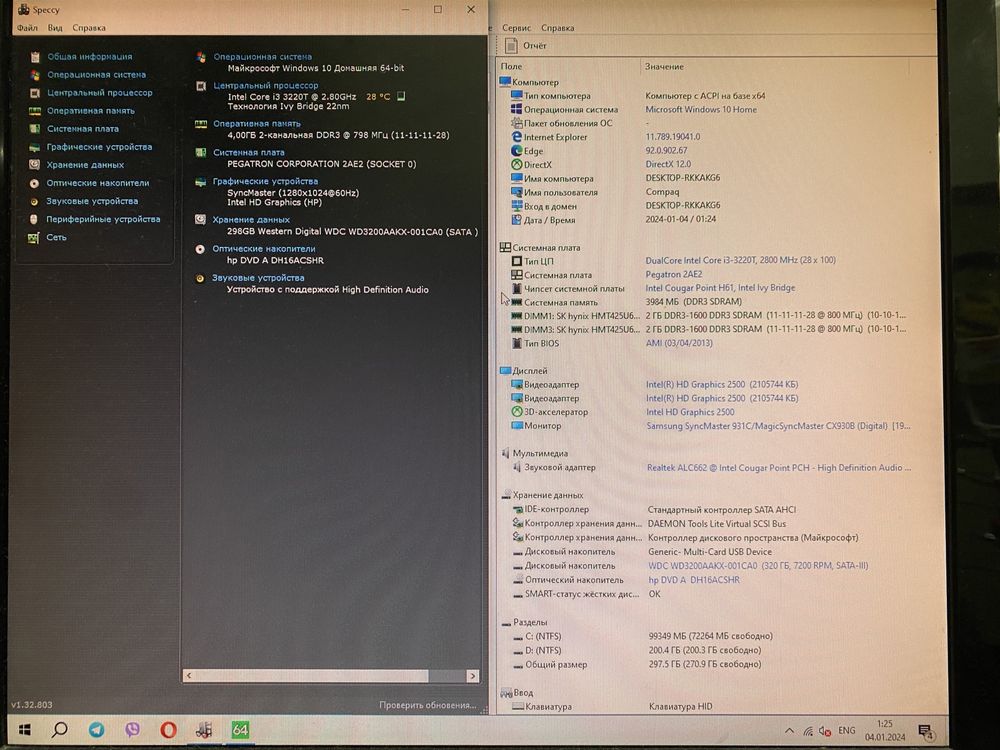Screen dimensions: 1000x750
Task: Click the Speccy horizontal scrollbar thumb
Action: point(311,675)
